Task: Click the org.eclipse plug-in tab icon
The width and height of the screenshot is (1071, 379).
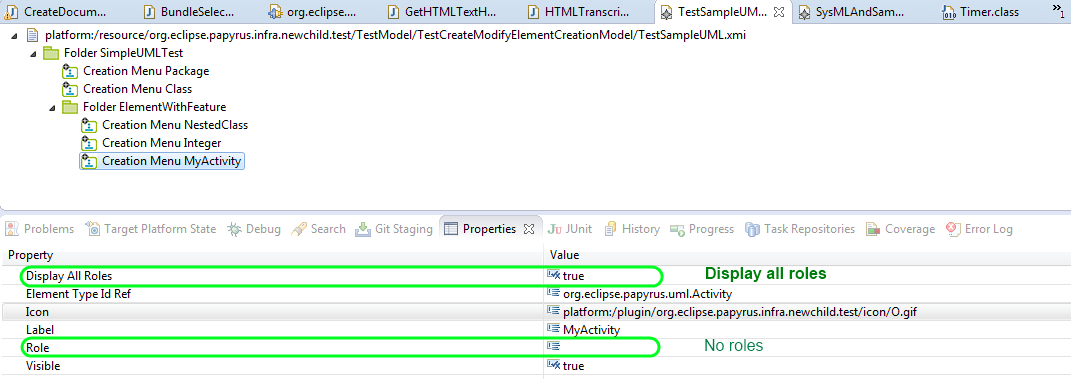Action: 275,12
